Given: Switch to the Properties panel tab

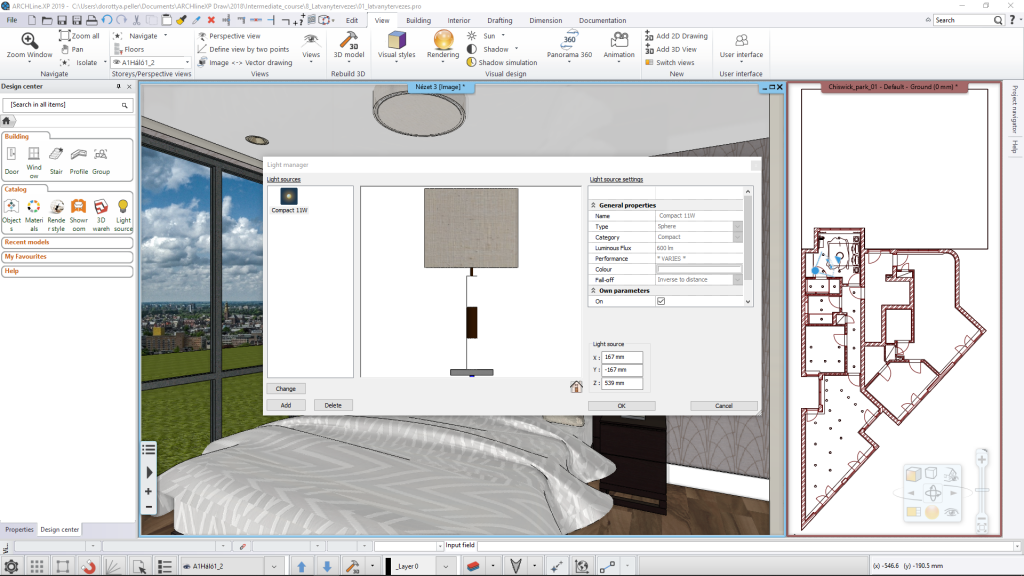Looking at the screenshot, I should point(19,530).
